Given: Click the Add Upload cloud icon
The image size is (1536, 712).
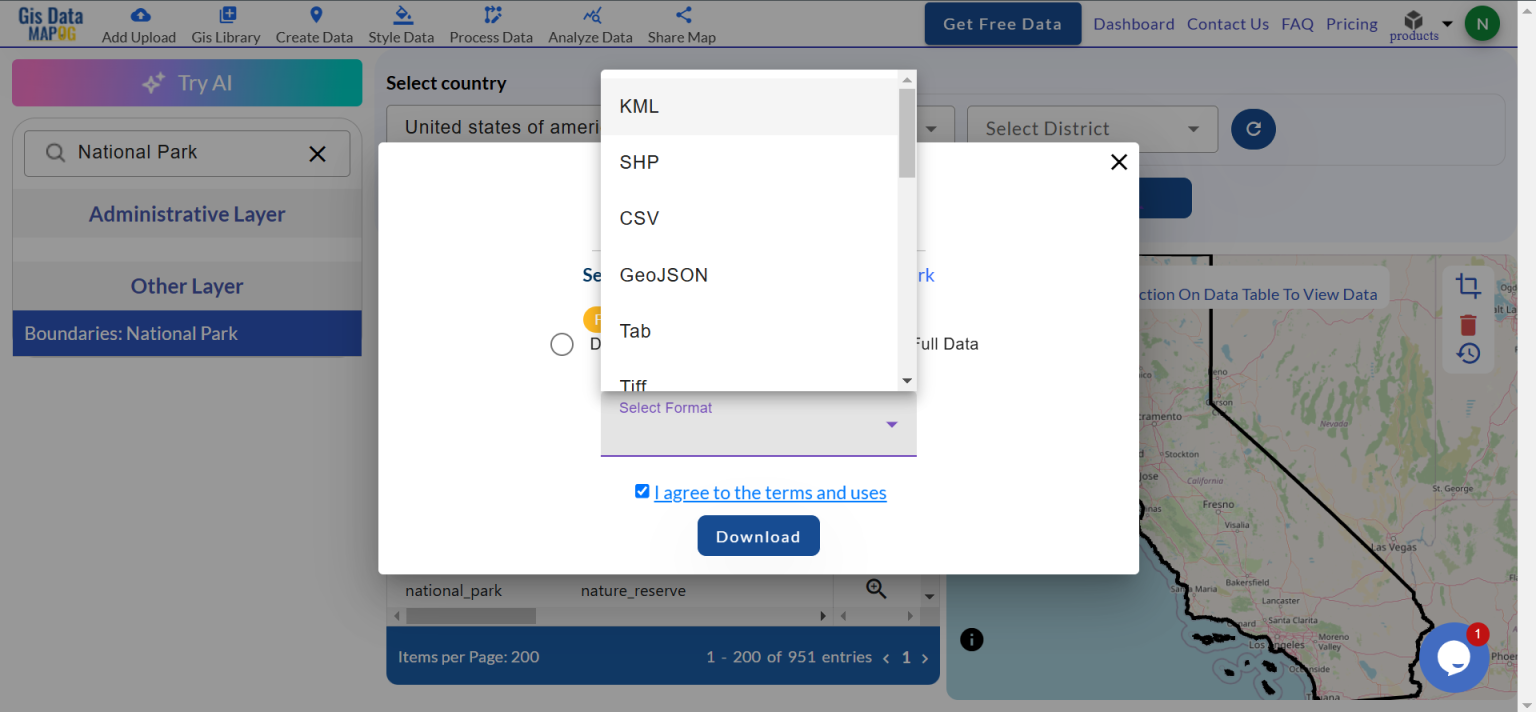Looking at the screenshot, I should (x=138, y=14).
